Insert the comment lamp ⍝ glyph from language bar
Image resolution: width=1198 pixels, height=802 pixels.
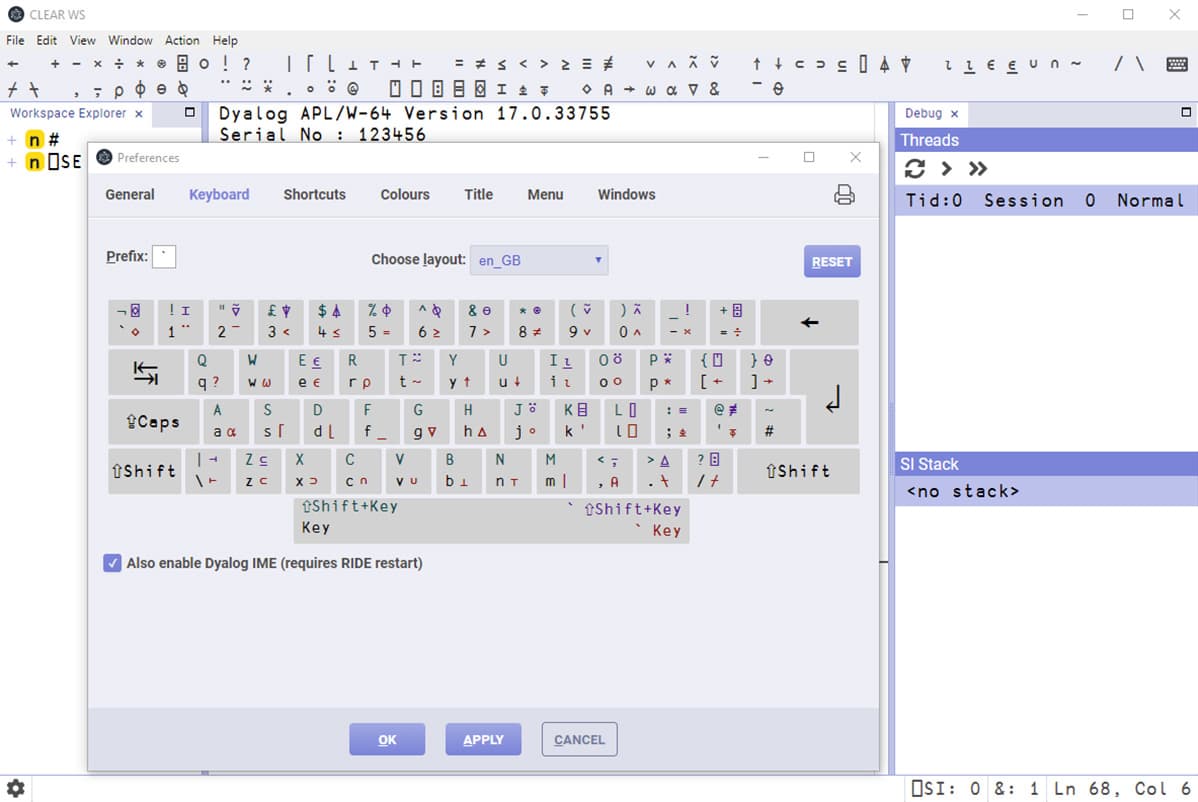click(607, 89)
